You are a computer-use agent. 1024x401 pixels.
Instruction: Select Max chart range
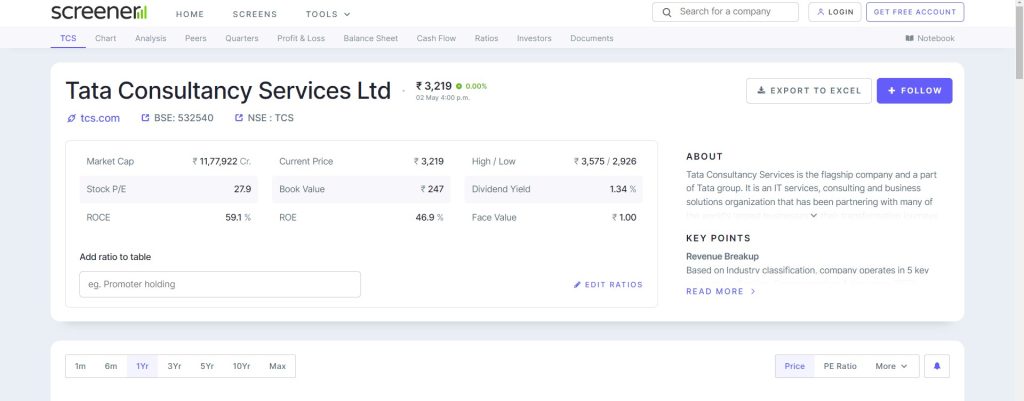pos(278,366)
